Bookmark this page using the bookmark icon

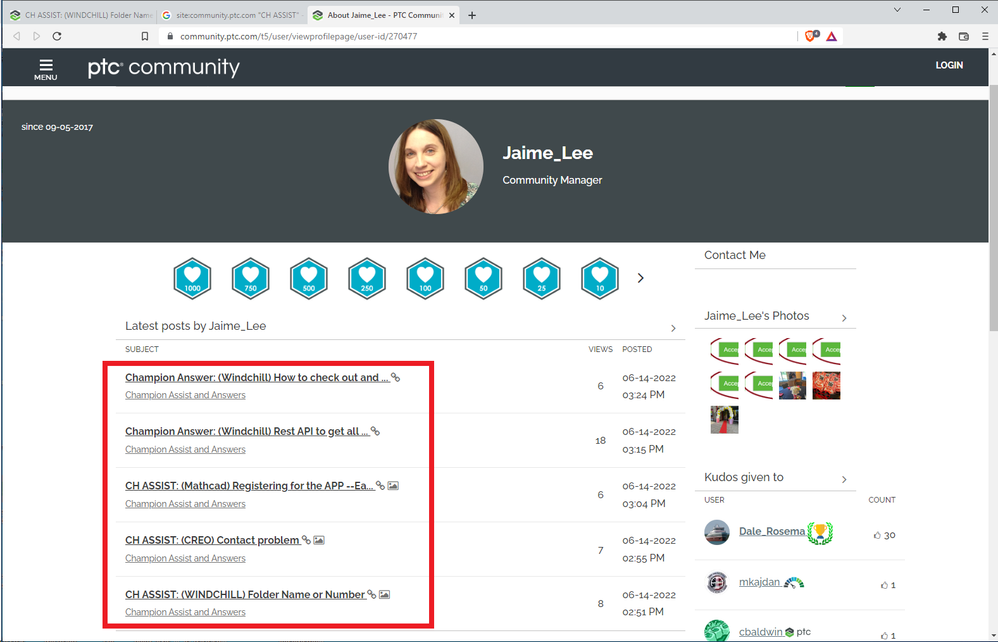tap(145, 36)
